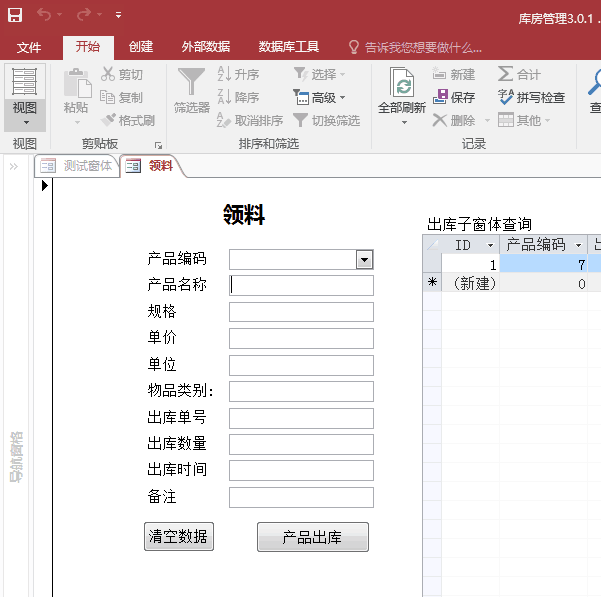The image size is (601, 597).
Task: Click the 视图 form view icon
Action: coord(25,81)
